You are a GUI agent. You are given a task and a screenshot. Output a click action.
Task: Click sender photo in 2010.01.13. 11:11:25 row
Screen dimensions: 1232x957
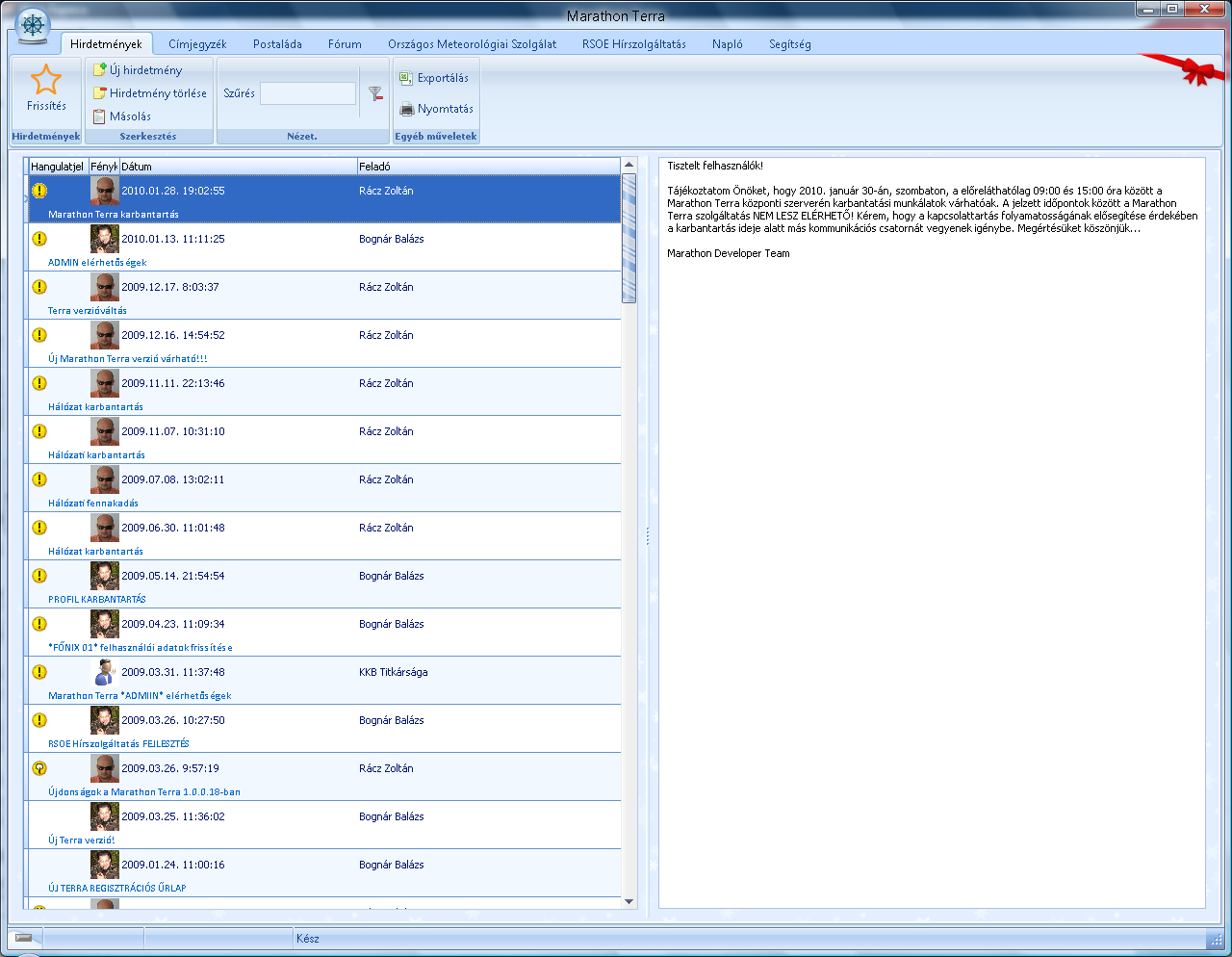(x=105, y=239)
